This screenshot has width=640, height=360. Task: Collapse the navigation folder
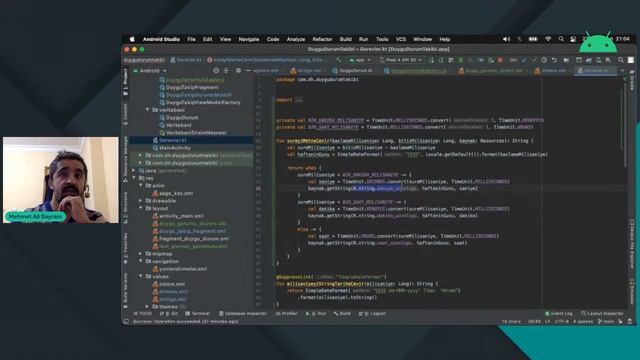(x=140, y=261)
